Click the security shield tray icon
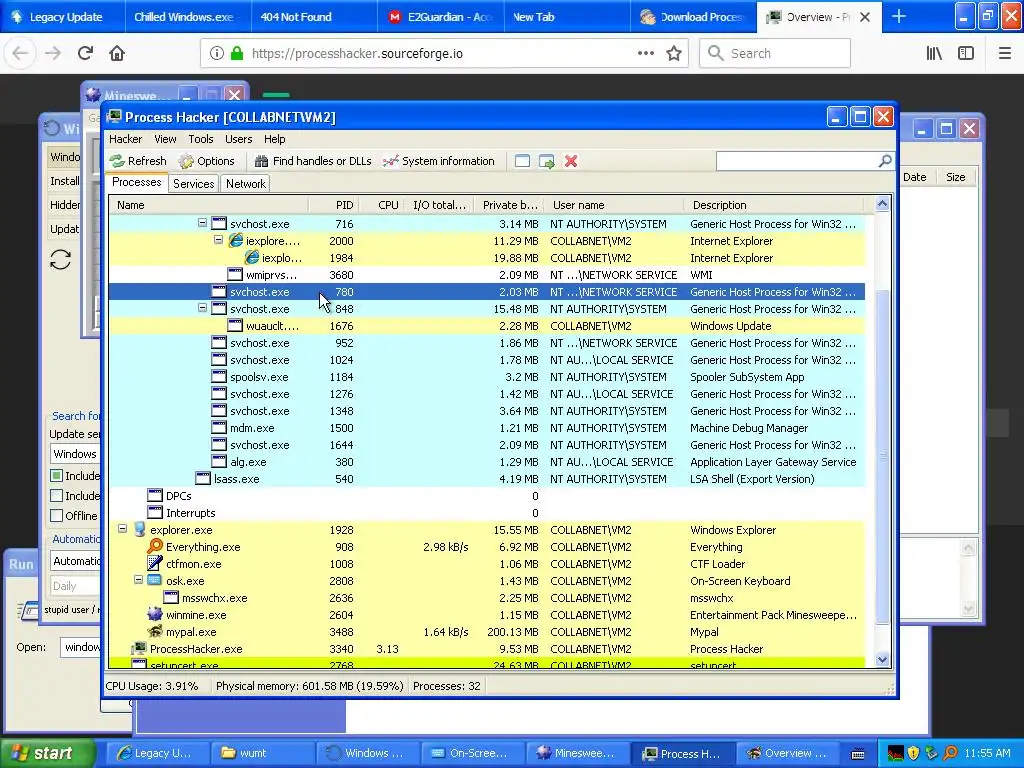Image resolution: width=1024 pixels, height=768 pixels. (x=913, y=753)
